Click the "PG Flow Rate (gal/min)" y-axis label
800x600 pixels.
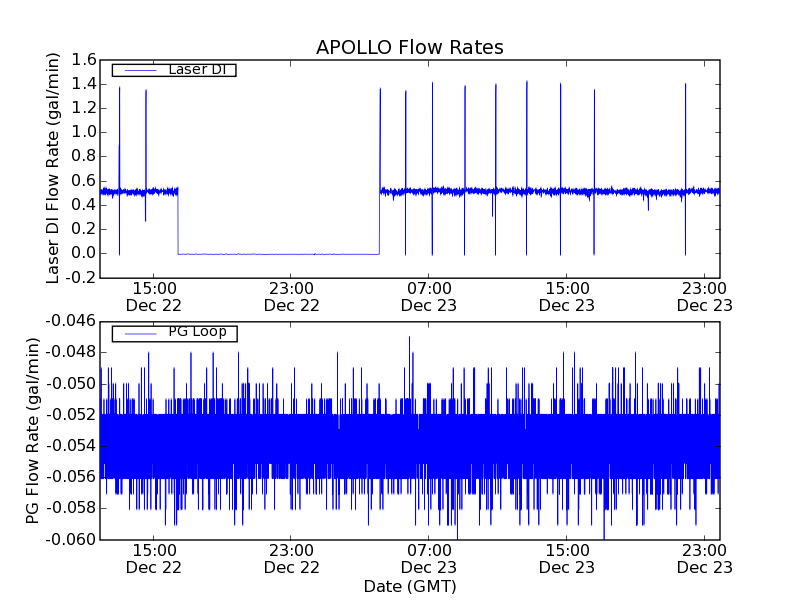[x=33, y=430]
